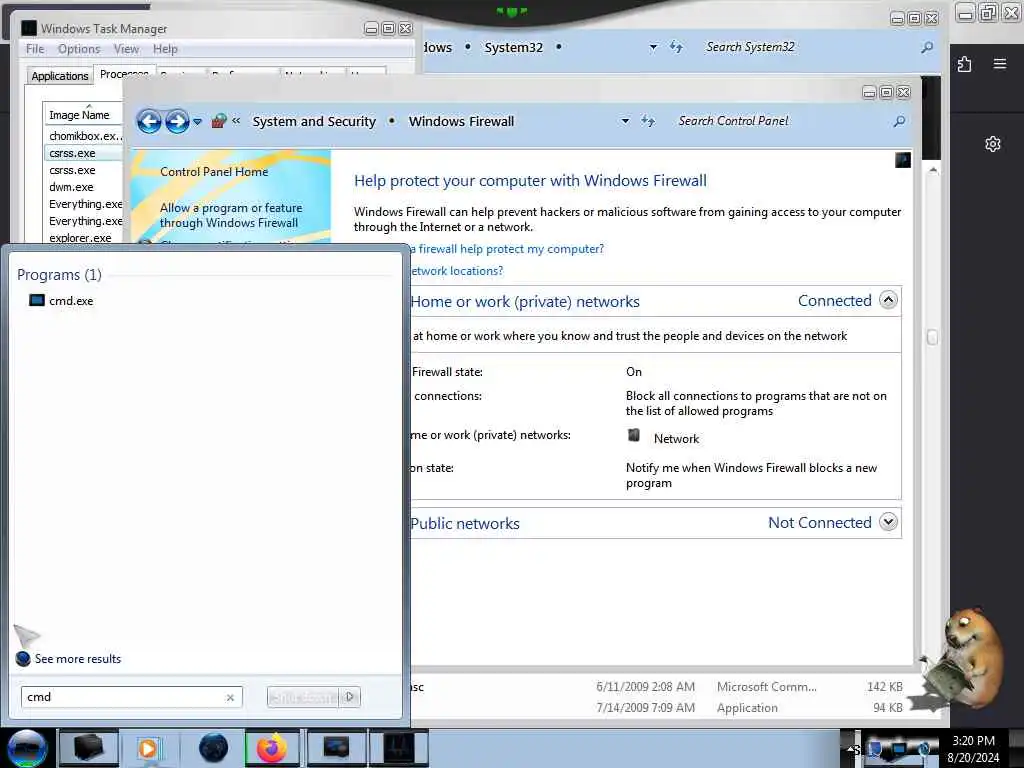Launch the dark globe browser taskbar icon

point(213,748)
